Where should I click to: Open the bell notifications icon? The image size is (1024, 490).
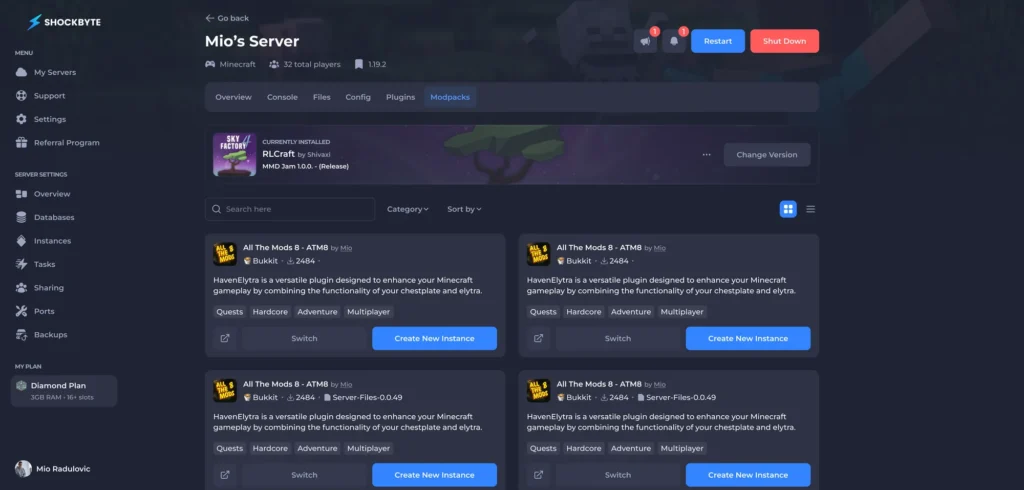(674, 42)
